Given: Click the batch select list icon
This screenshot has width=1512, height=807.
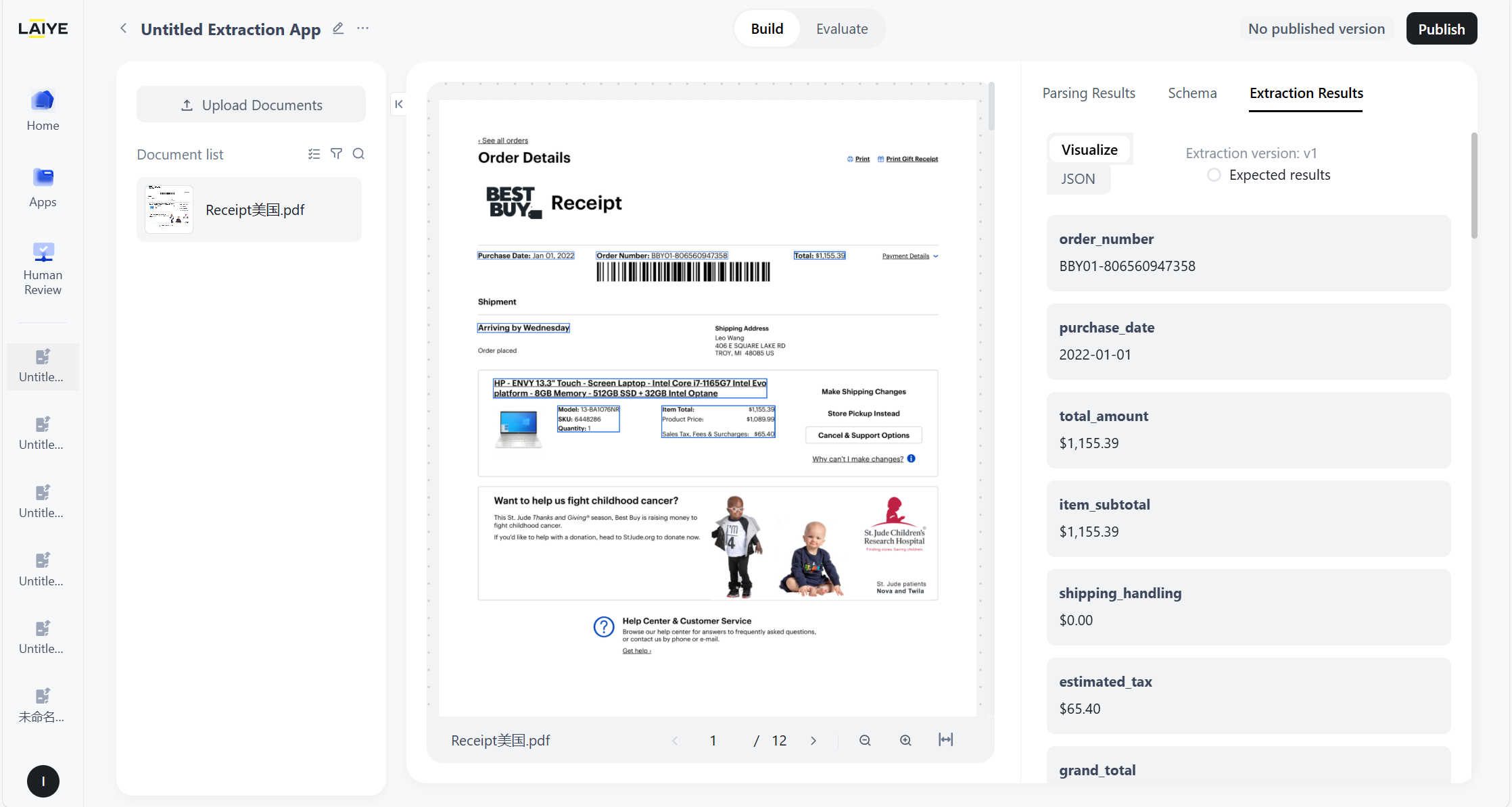Looking at the screenshot, I should coord(314,154).
